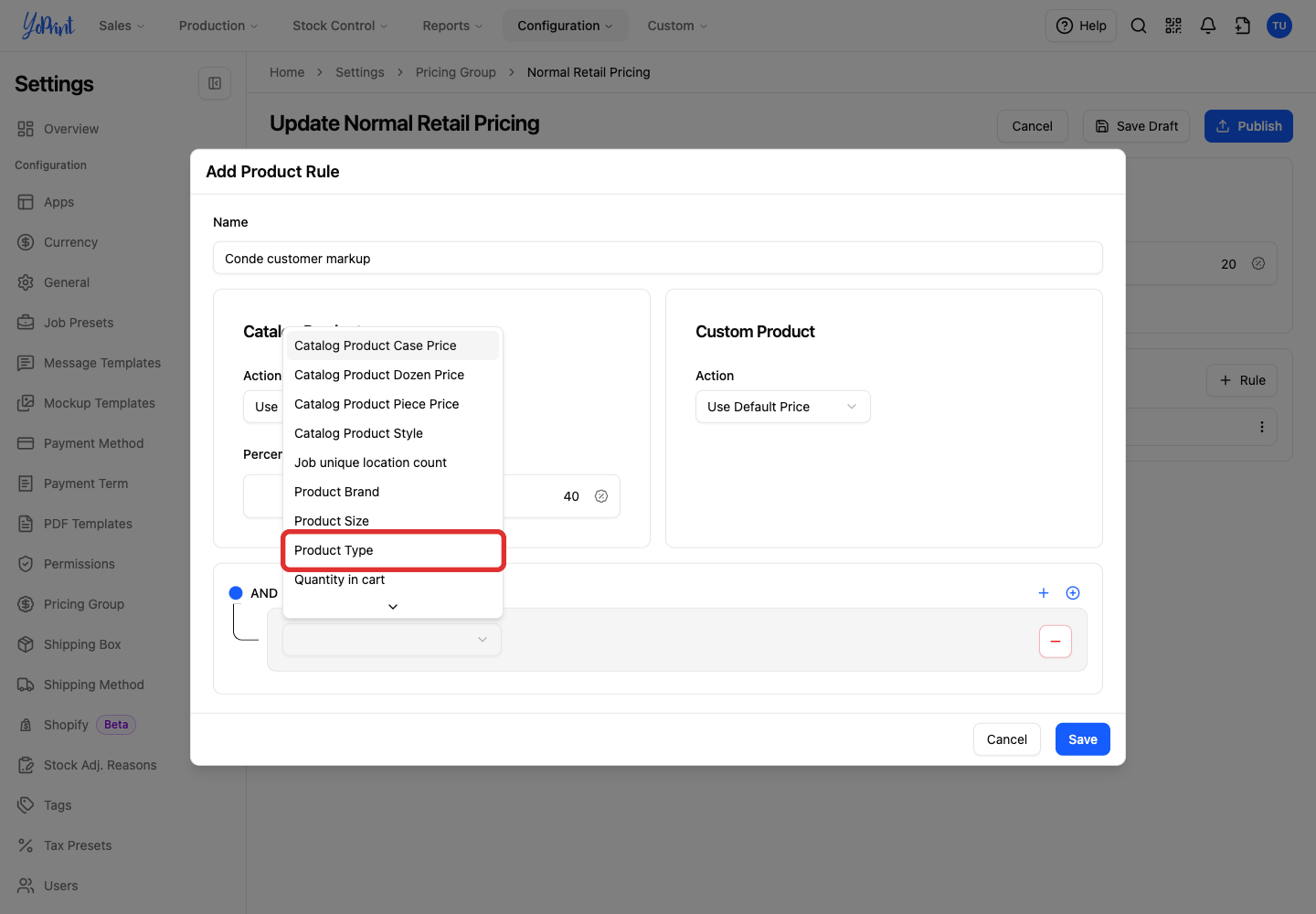Click the add condition plus icon

pos(1044,593)
